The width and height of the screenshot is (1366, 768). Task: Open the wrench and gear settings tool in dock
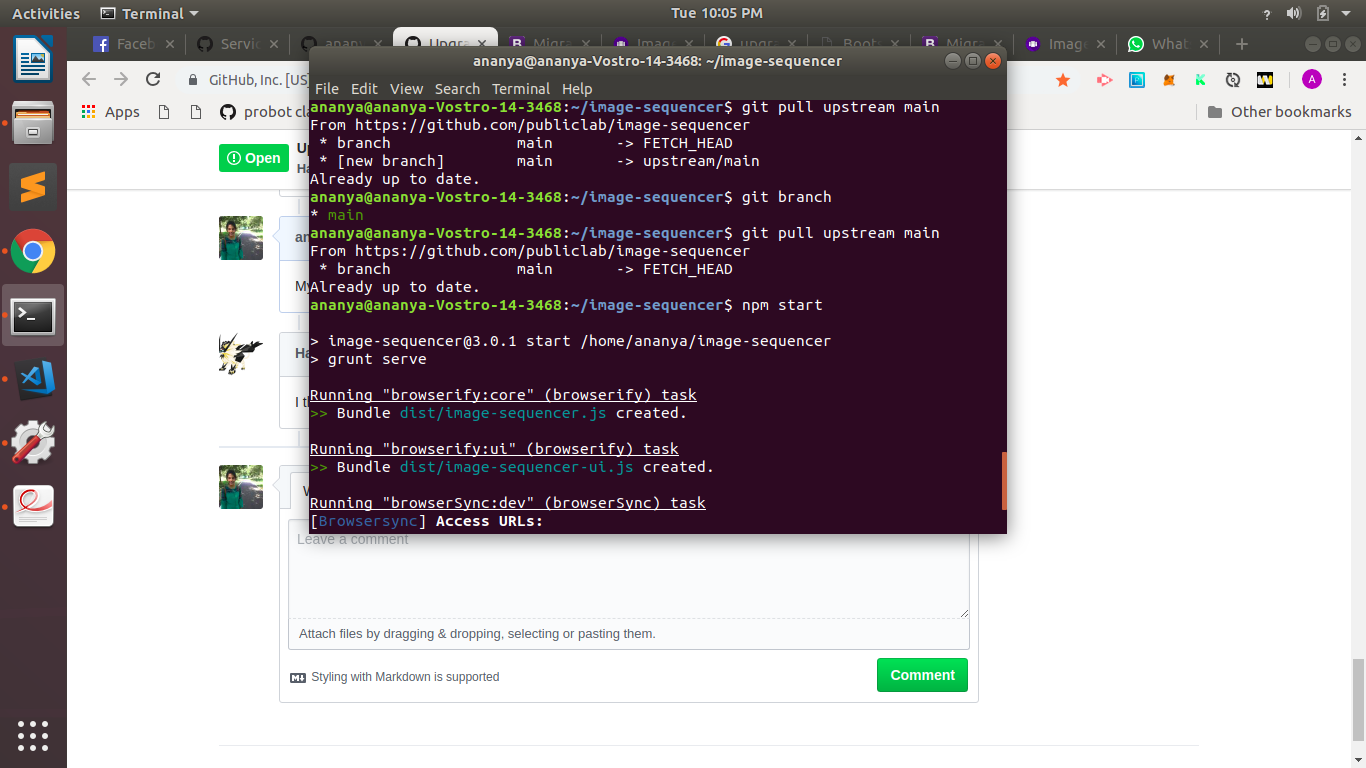33,442
